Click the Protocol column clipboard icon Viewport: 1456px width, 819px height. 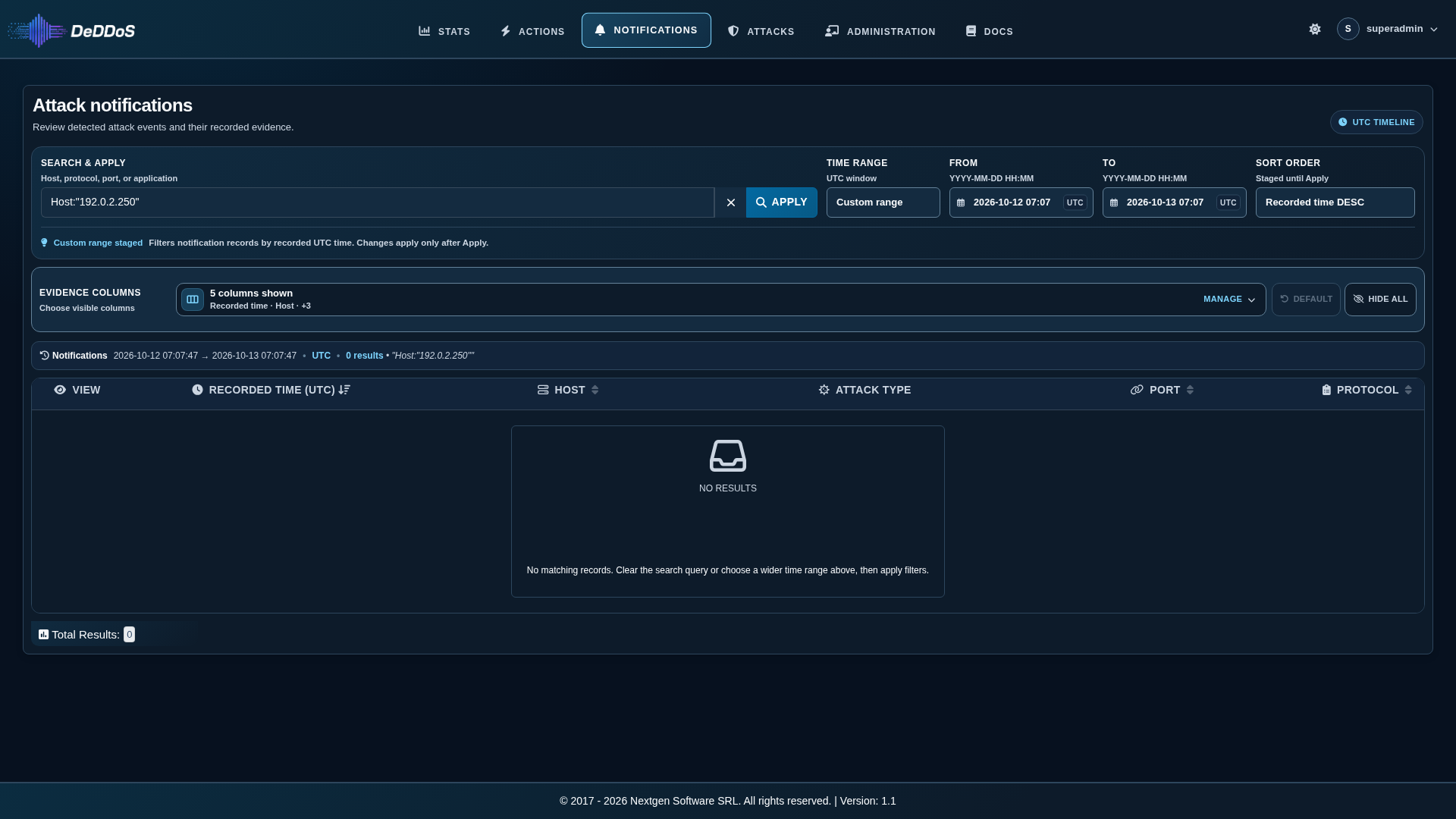[1326, 390]
